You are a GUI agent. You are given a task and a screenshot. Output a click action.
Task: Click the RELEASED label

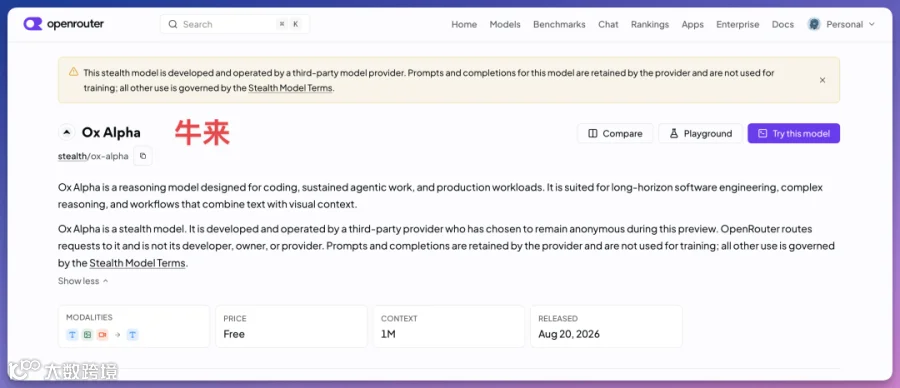pos(558,318)
